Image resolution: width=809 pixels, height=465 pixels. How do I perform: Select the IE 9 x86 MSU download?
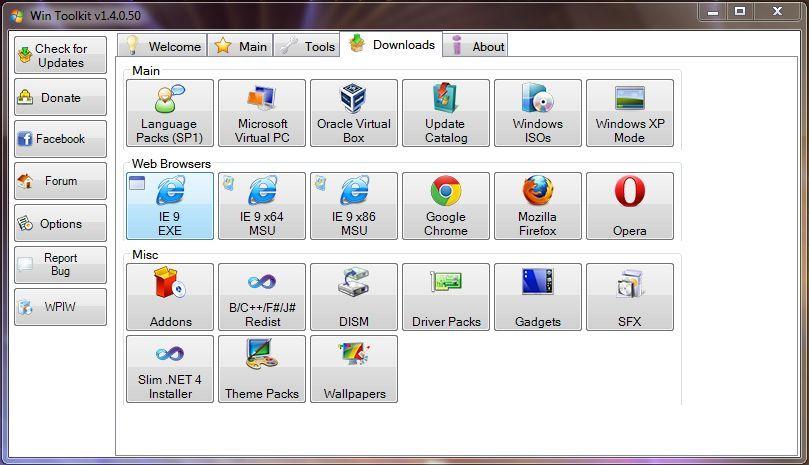coord(354,206)
